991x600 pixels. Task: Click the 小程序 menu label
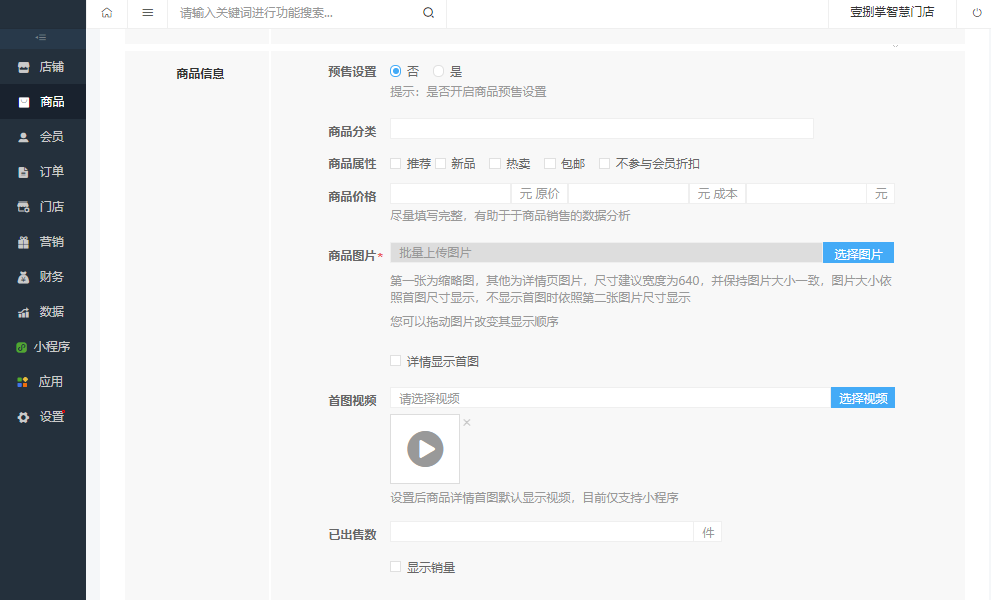pyautogui.click(x=52, y=347)
